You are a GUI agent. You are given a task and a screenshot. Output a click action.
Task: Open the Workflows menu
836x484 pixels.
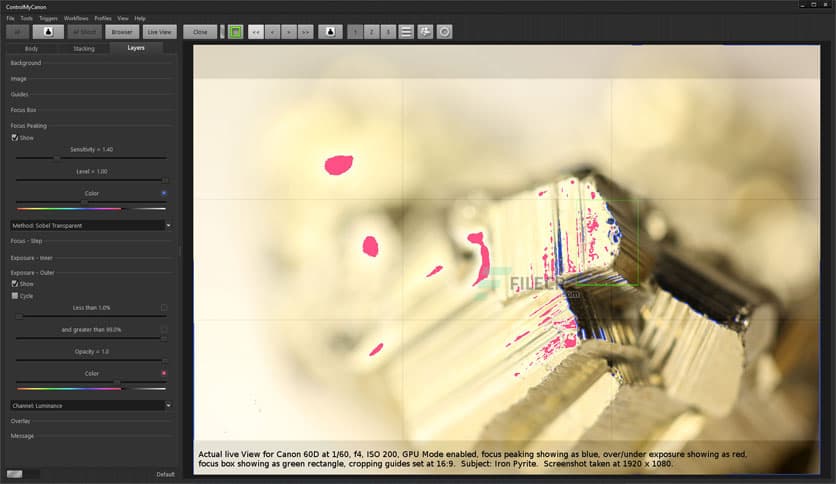pos(76,18)
